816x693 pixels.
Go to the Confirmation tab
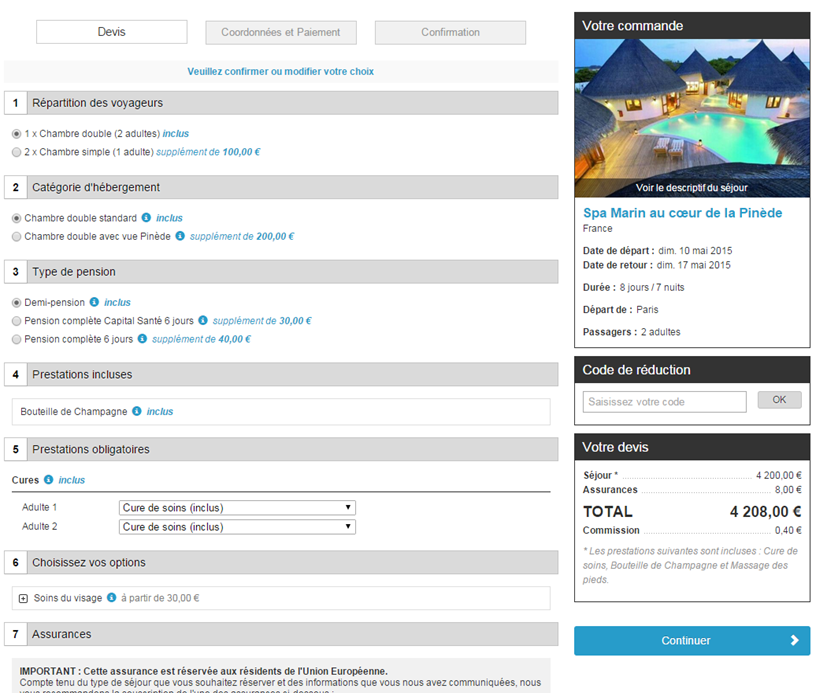450,32
